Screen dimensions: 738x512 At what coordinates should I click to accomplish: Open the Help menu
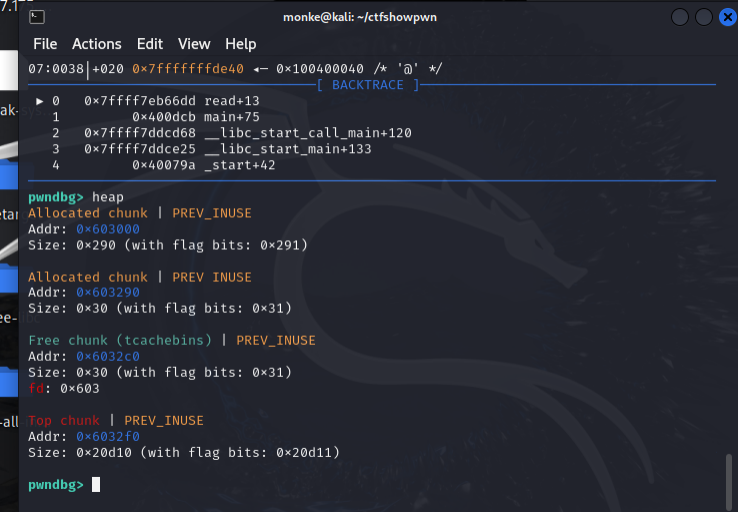pyautogui.click(x=240, y=44)
